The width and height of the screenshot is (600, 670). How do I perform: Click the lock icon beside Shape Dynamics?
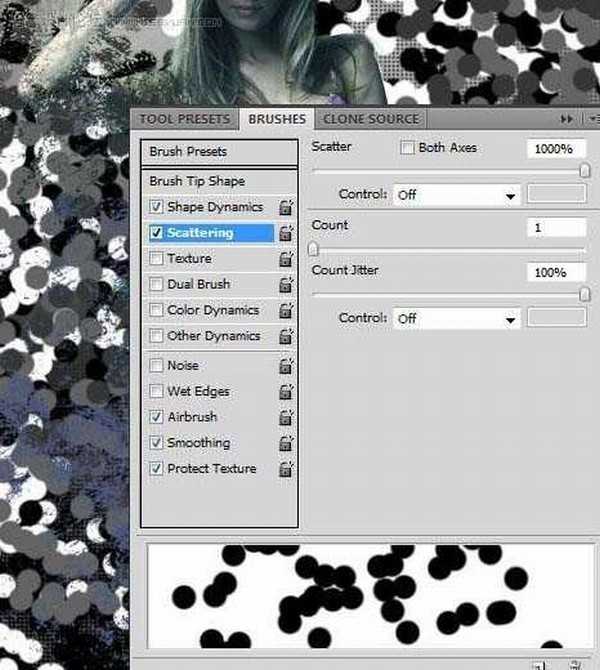point(286,208)
